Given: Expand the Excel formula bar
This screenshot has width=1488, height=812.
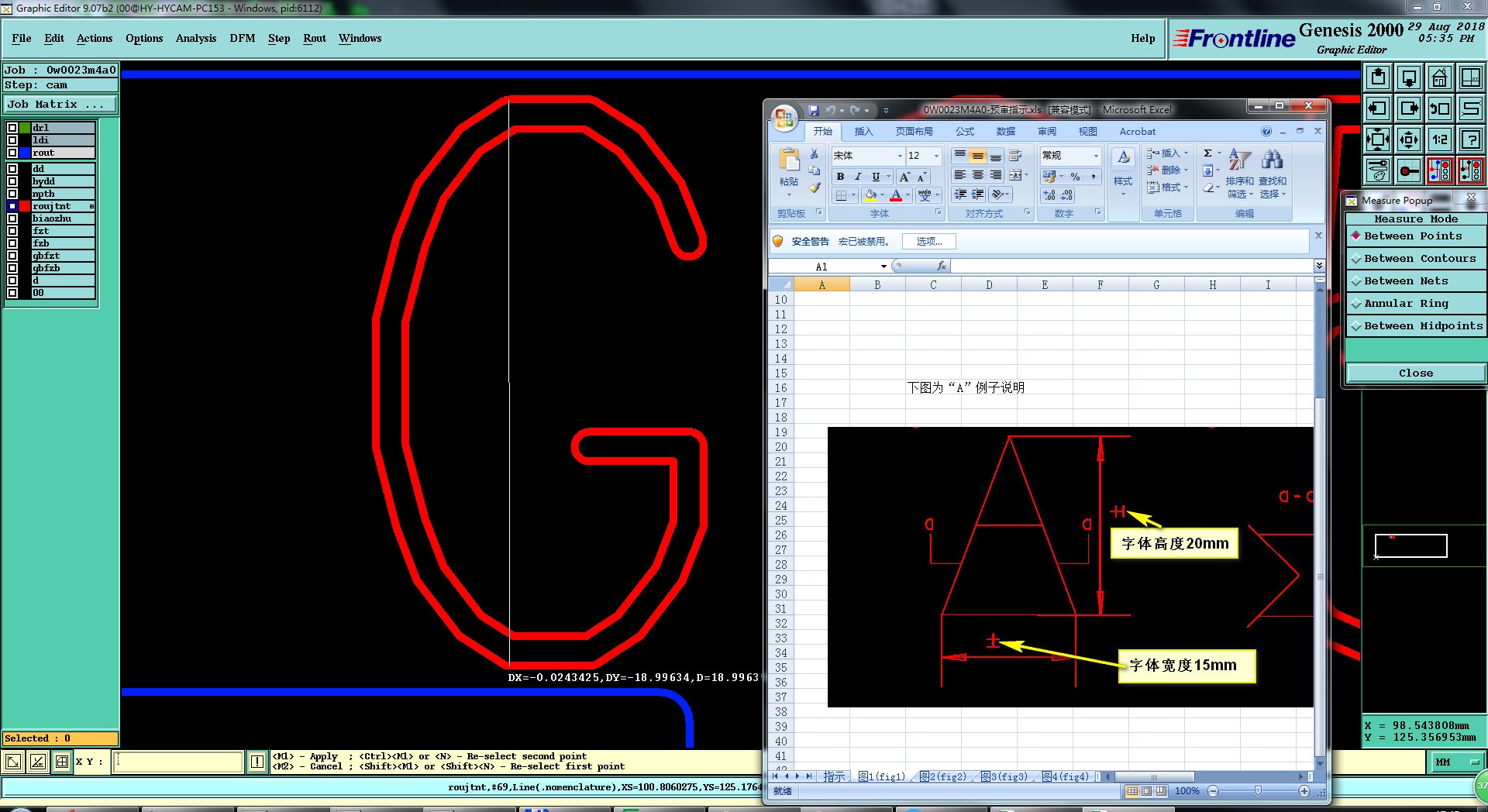Looking at the screenshot, I should 1319,266.
